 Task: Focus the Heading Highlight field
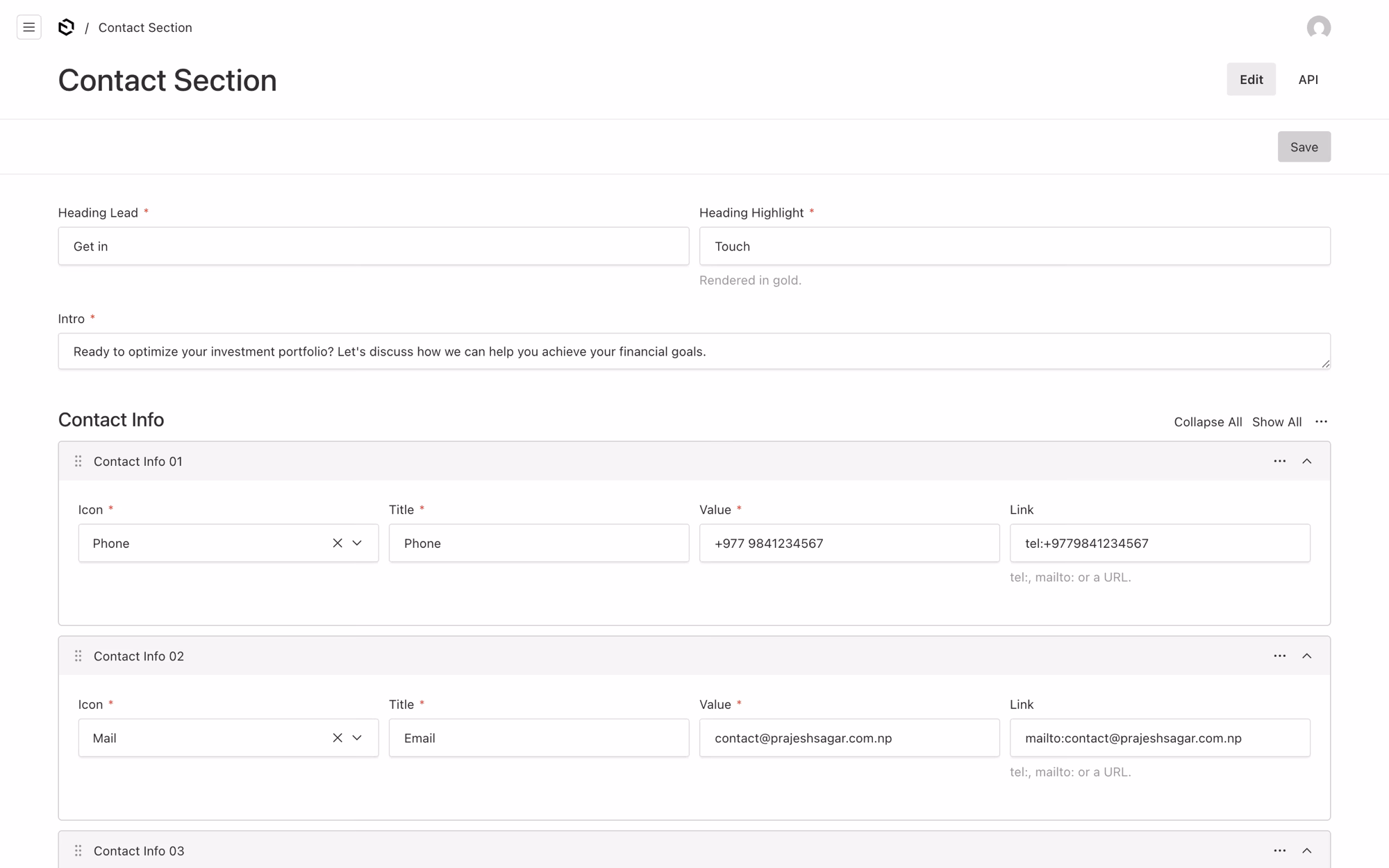click(x=1015, y=246)
